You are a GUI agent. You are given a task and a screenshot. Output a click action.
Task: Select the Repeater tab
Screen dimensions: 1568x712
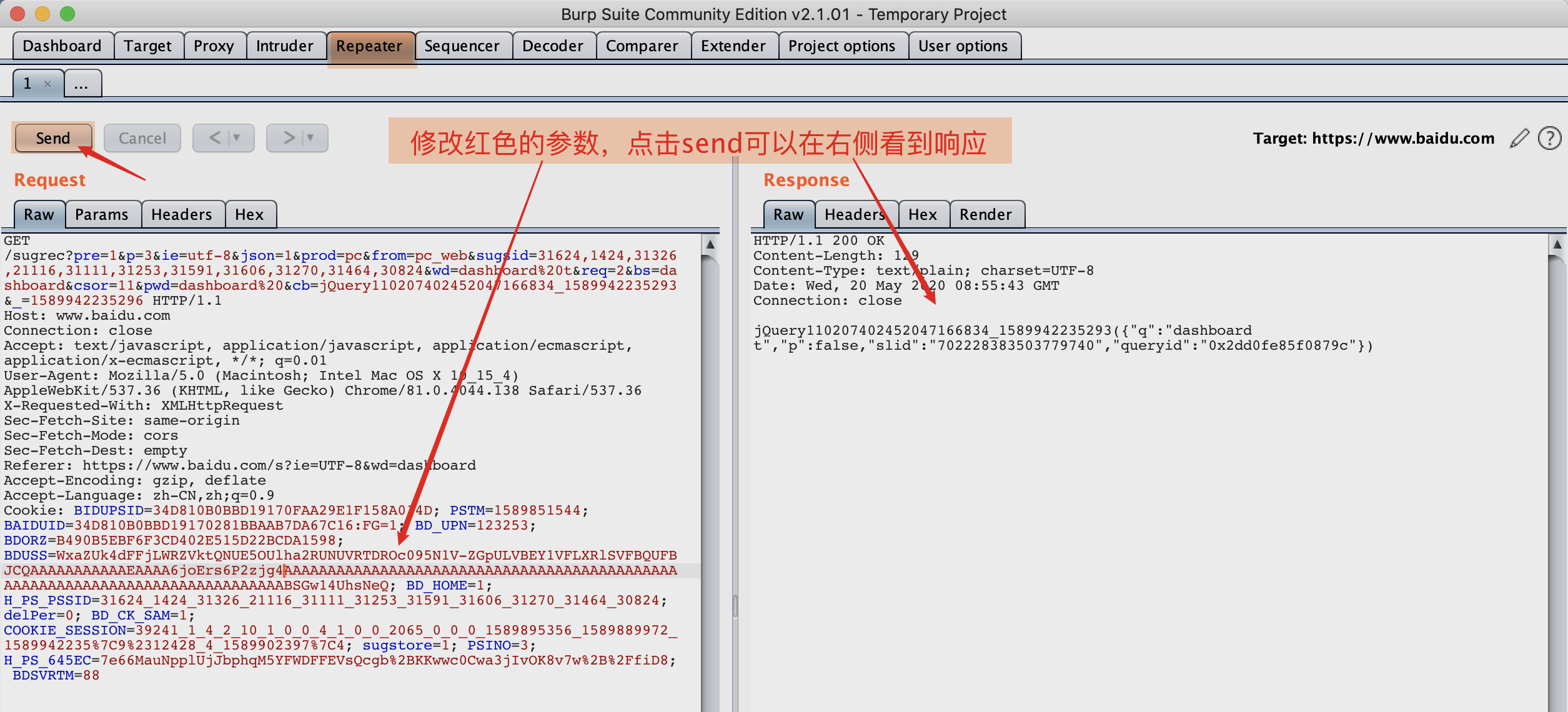click(369, 46)
